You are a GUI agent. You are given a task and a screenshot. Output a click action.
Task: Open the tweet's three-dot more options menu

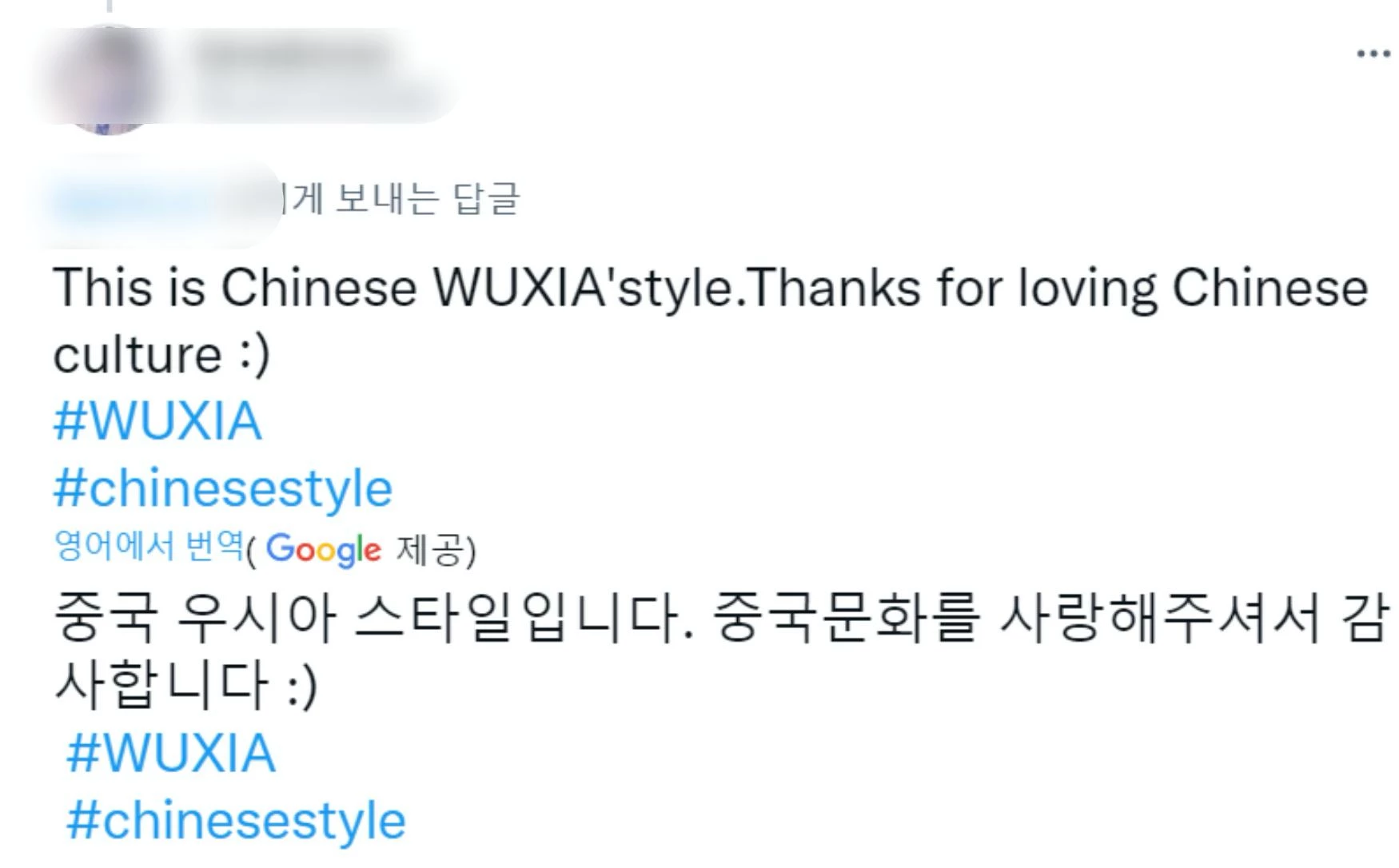1373,54
